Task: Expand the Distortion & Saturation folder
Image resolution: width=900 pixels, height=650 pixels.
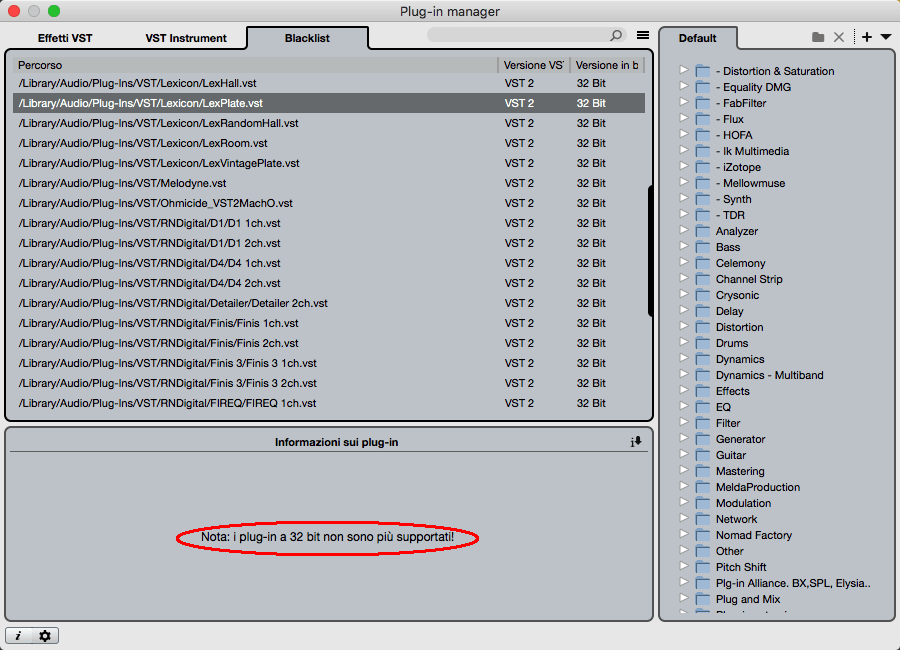Action: (683, 70)
